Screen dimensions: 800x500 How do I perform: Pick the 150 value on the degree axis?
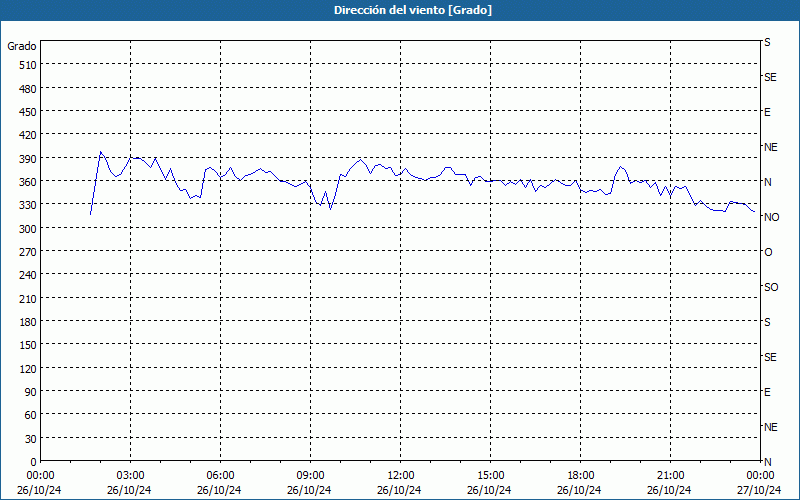coord(28,346)
